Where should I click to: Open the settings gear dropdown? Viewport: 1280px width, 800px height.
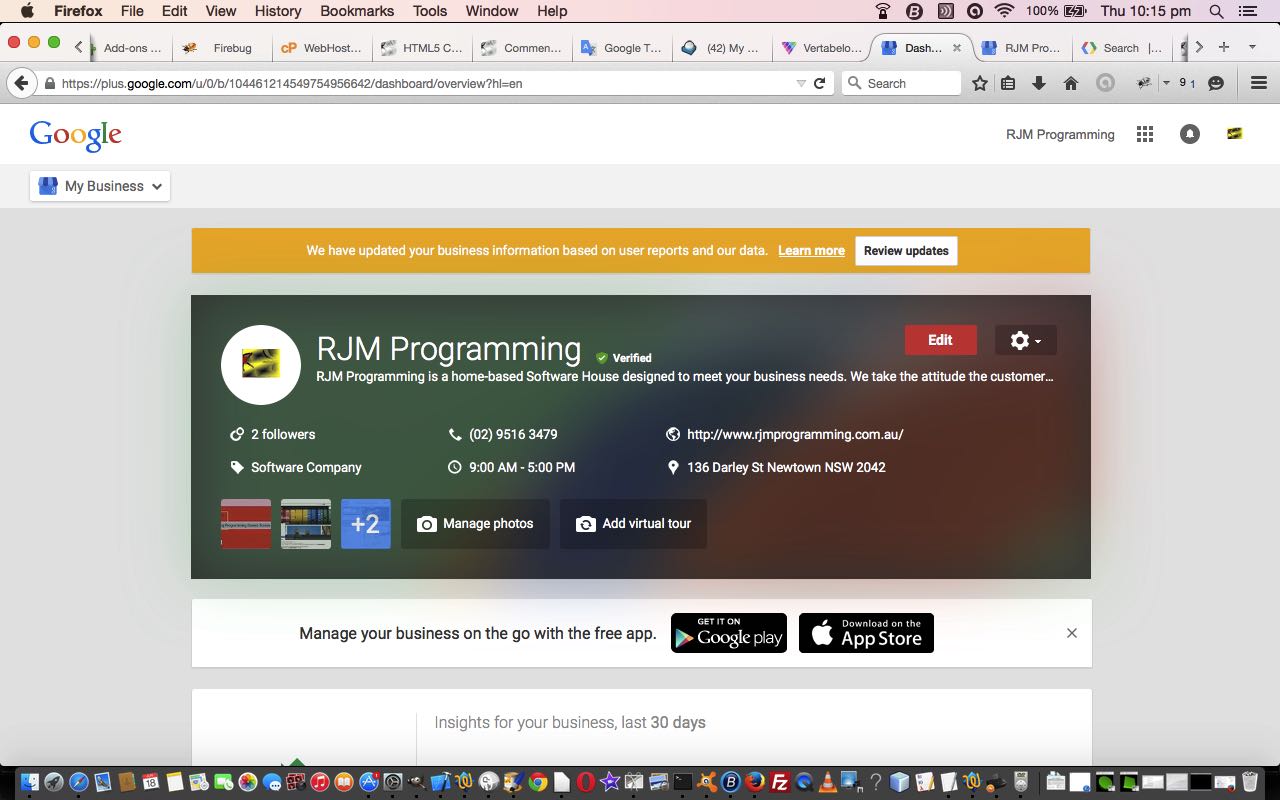coord(1026,340)
